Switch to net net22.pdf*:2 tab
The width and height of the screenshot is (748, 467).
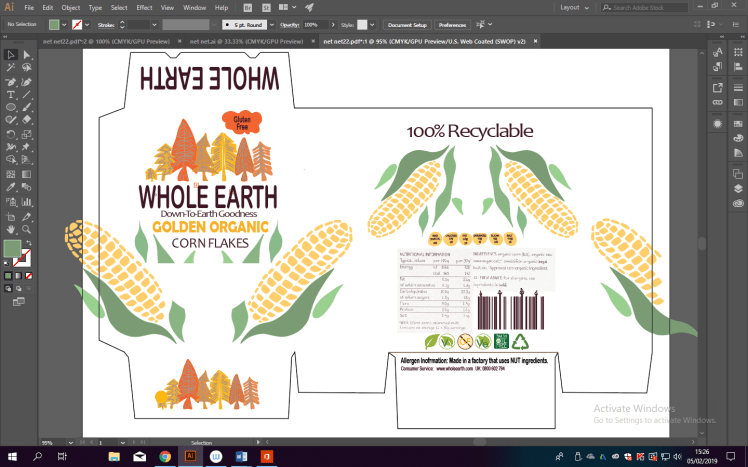[x=106, y=42]
